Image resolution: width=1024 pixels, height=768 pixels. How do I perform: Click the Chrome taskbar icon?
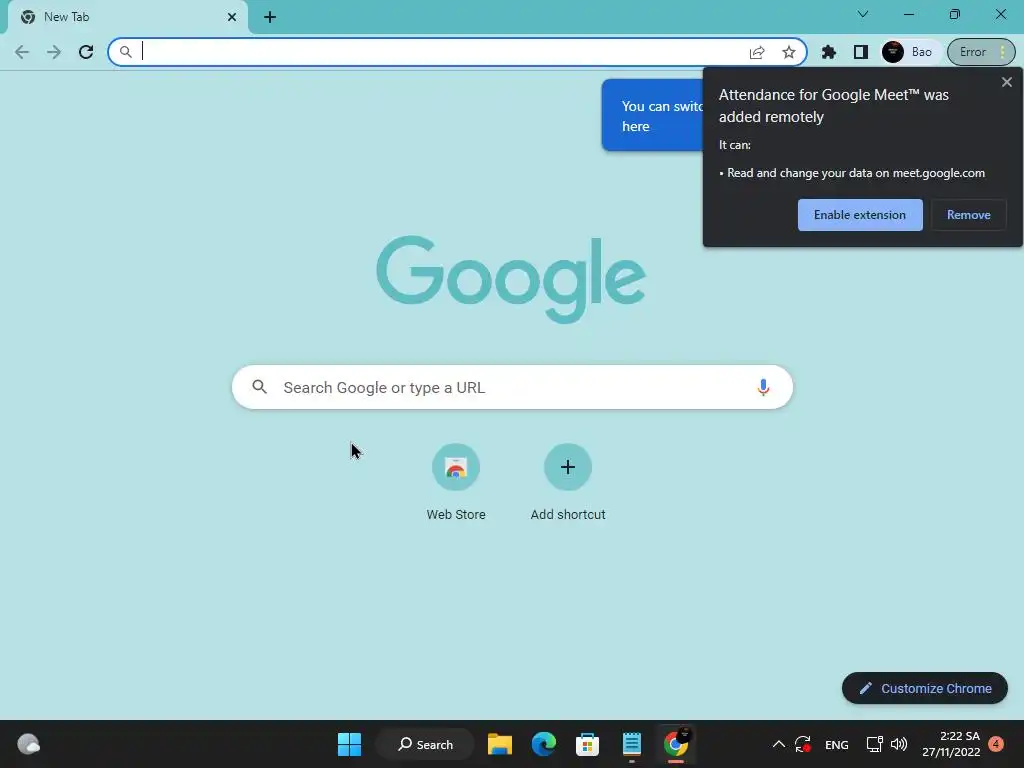pos(676,744)
